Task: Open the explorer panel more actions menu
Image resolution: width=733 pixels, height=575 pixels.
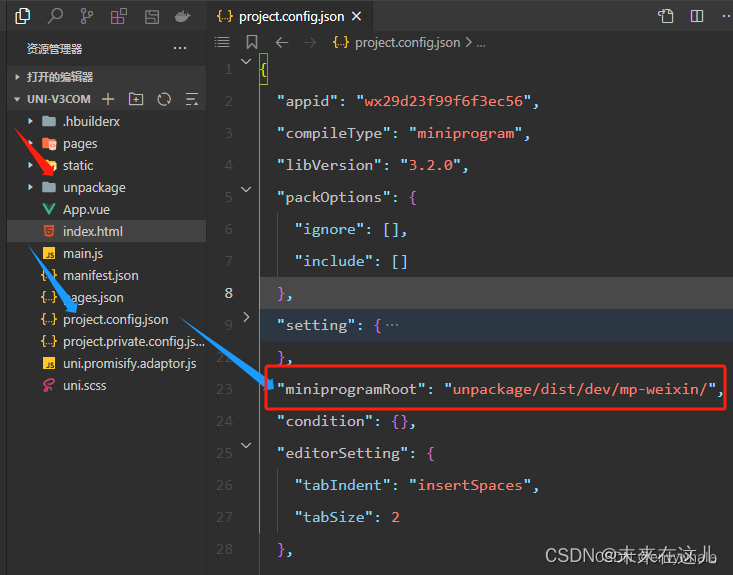Action: [x=180, y=48]
